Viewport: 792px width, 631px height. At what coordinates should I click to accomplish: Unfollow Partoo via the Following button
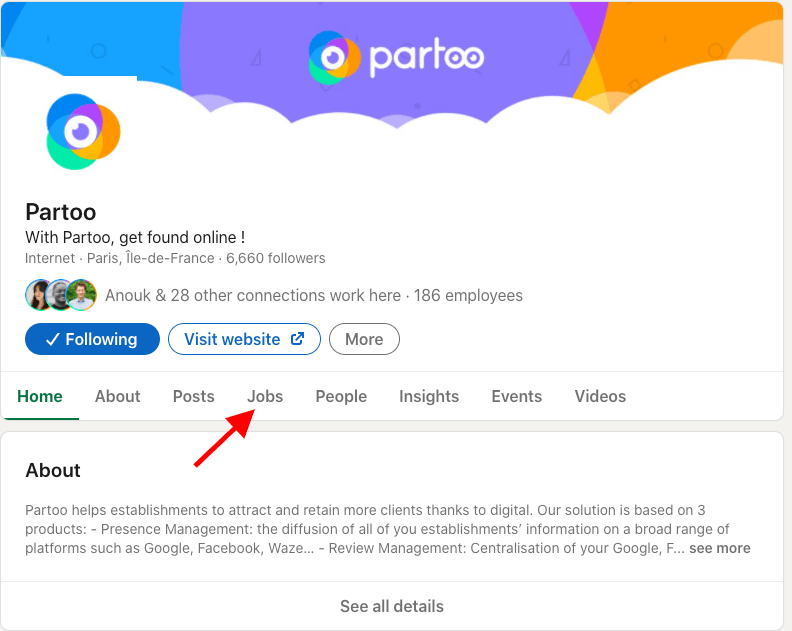pyautogui.click(x=92, y=339)
